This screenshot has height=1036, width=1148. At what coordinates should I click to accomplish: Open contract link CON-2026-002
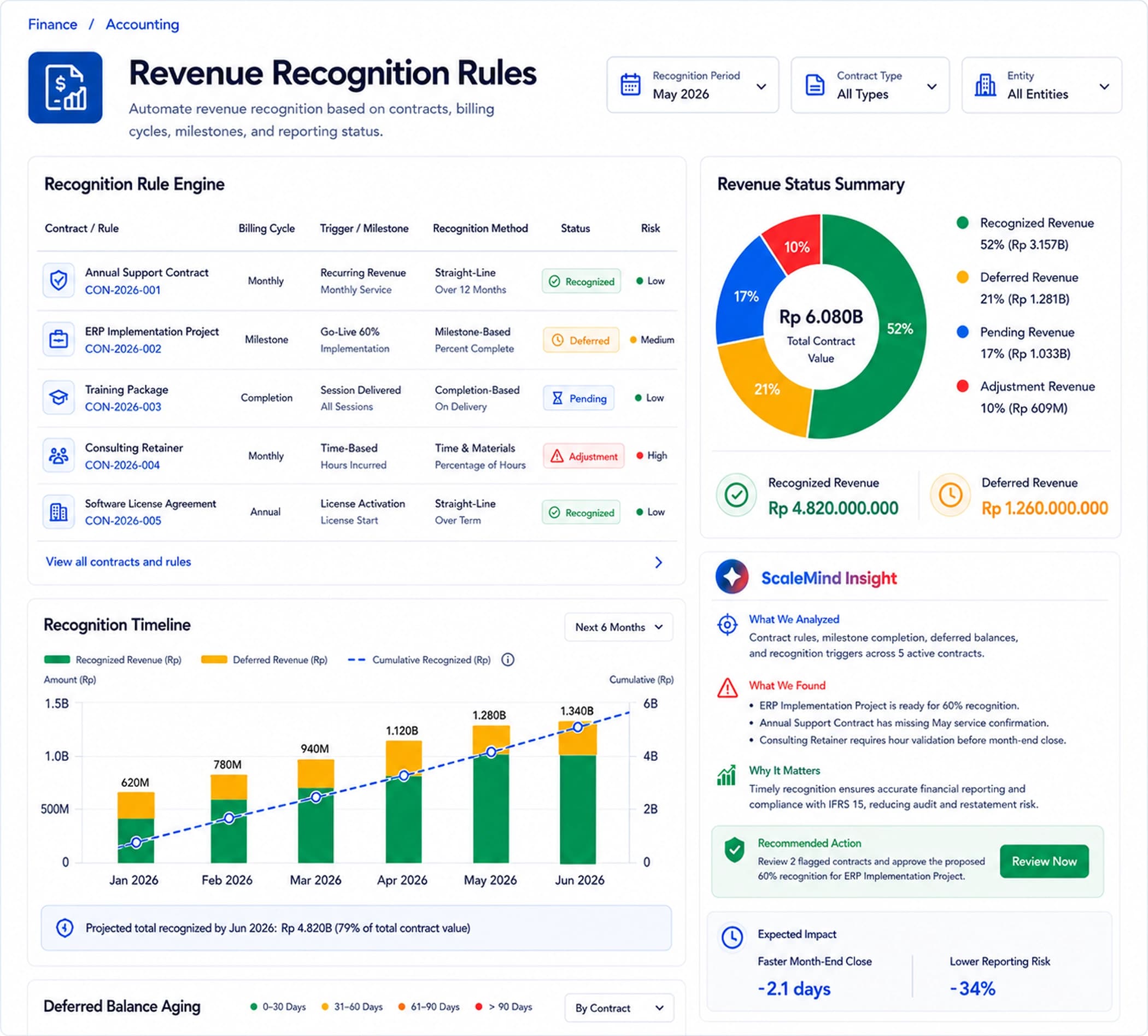pos(123,349)
